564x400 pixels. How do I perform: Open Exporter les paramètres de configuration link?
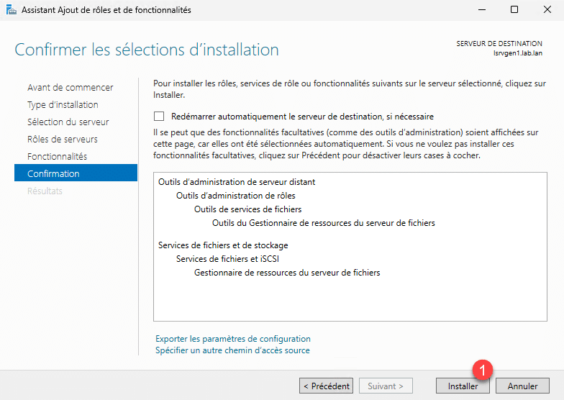pos(233,339)
